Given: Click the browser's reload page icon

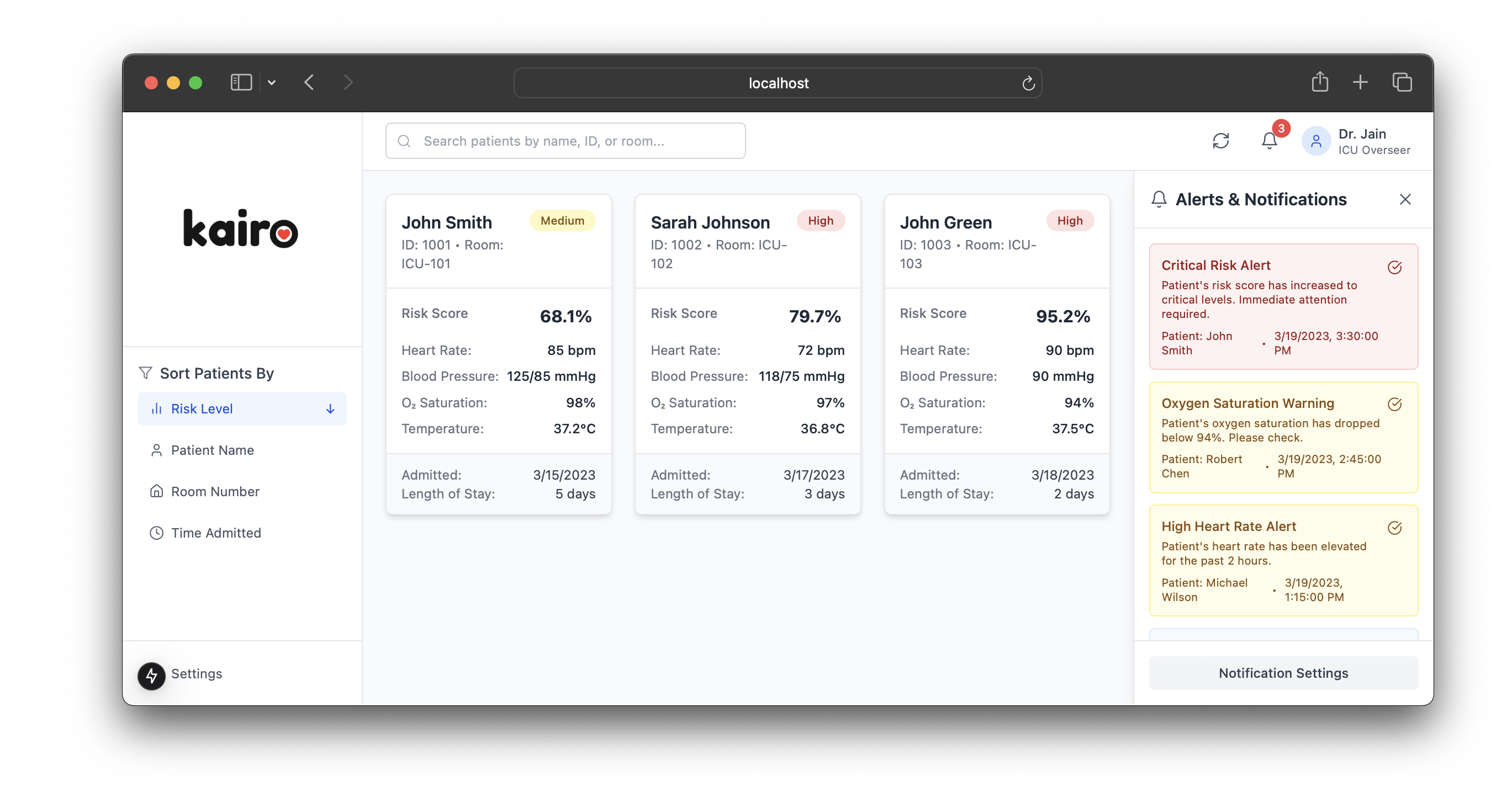Looking at the screenshot, I should point(1028,83).
